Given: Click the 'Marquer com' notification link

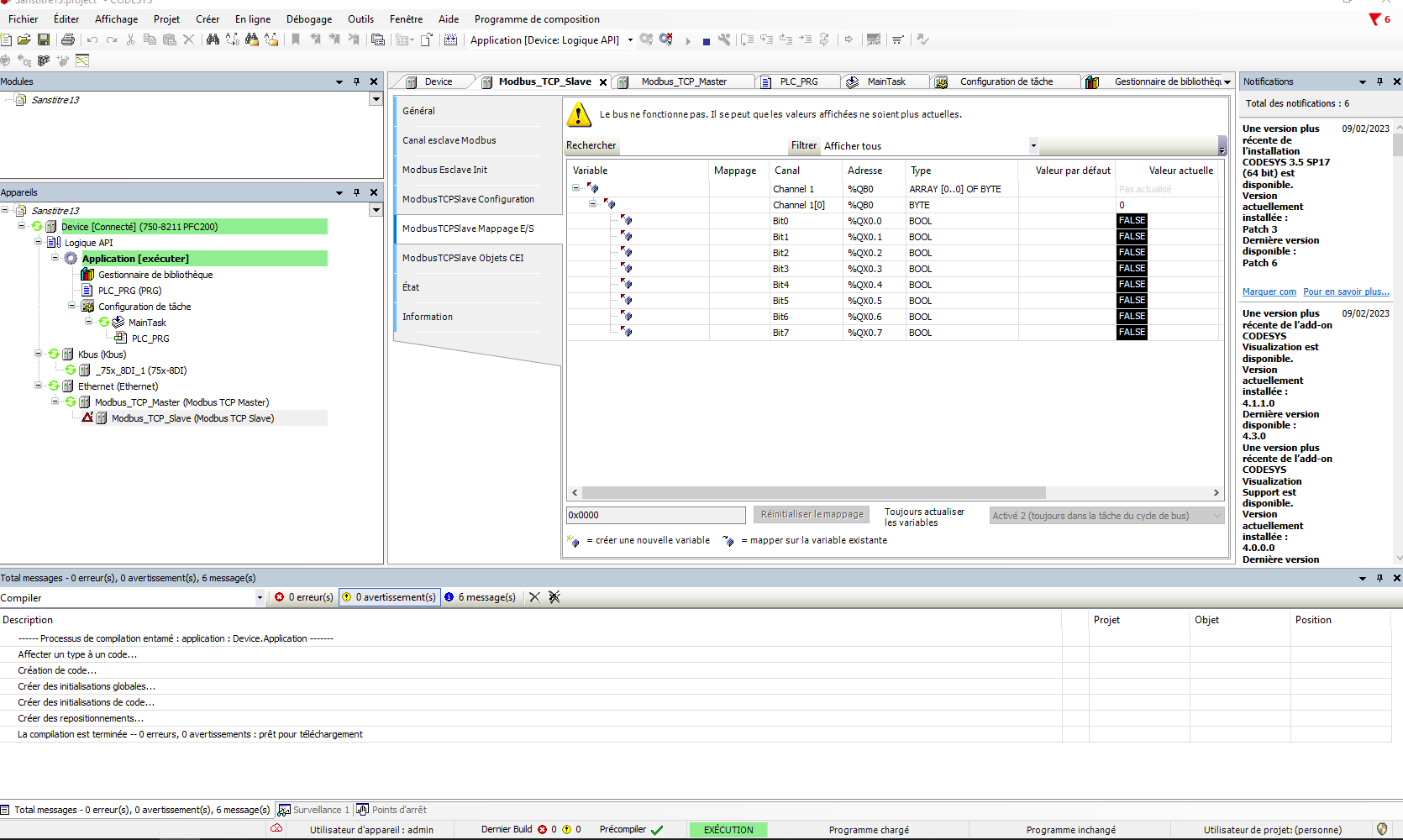Looking at the screenshot, I should pos(1269,291).
